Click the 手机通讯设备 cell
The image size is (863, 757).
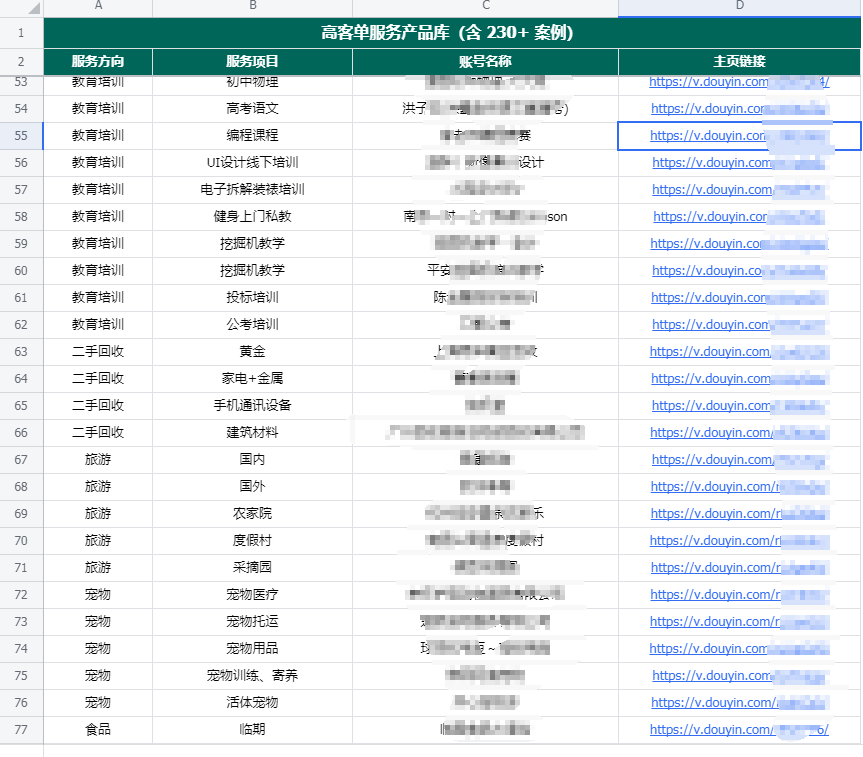pyautogui.click(x=252, y=405)
